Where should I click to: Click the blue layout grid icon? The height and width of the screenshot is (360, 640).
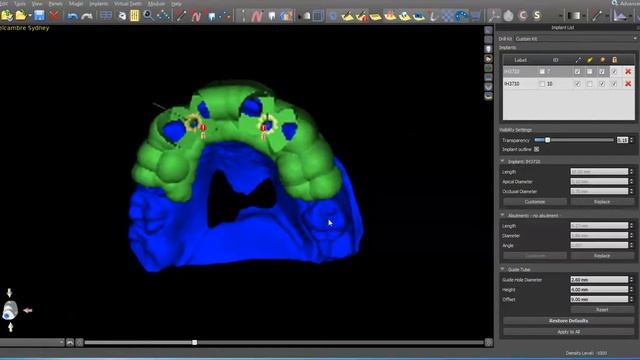[x=106, y=16]
